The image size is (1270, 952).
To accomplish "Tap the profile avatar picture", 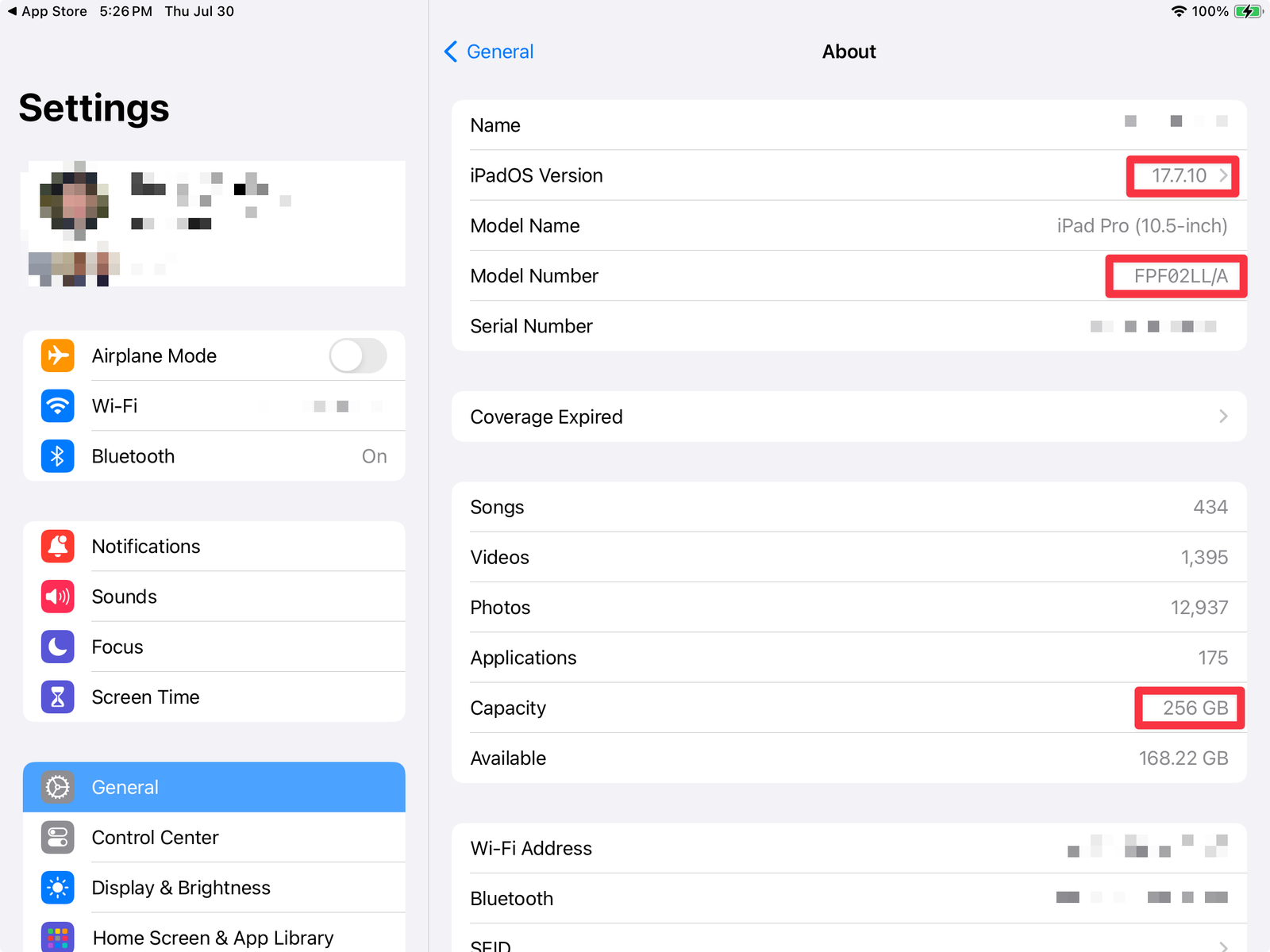I will [75, 201].
